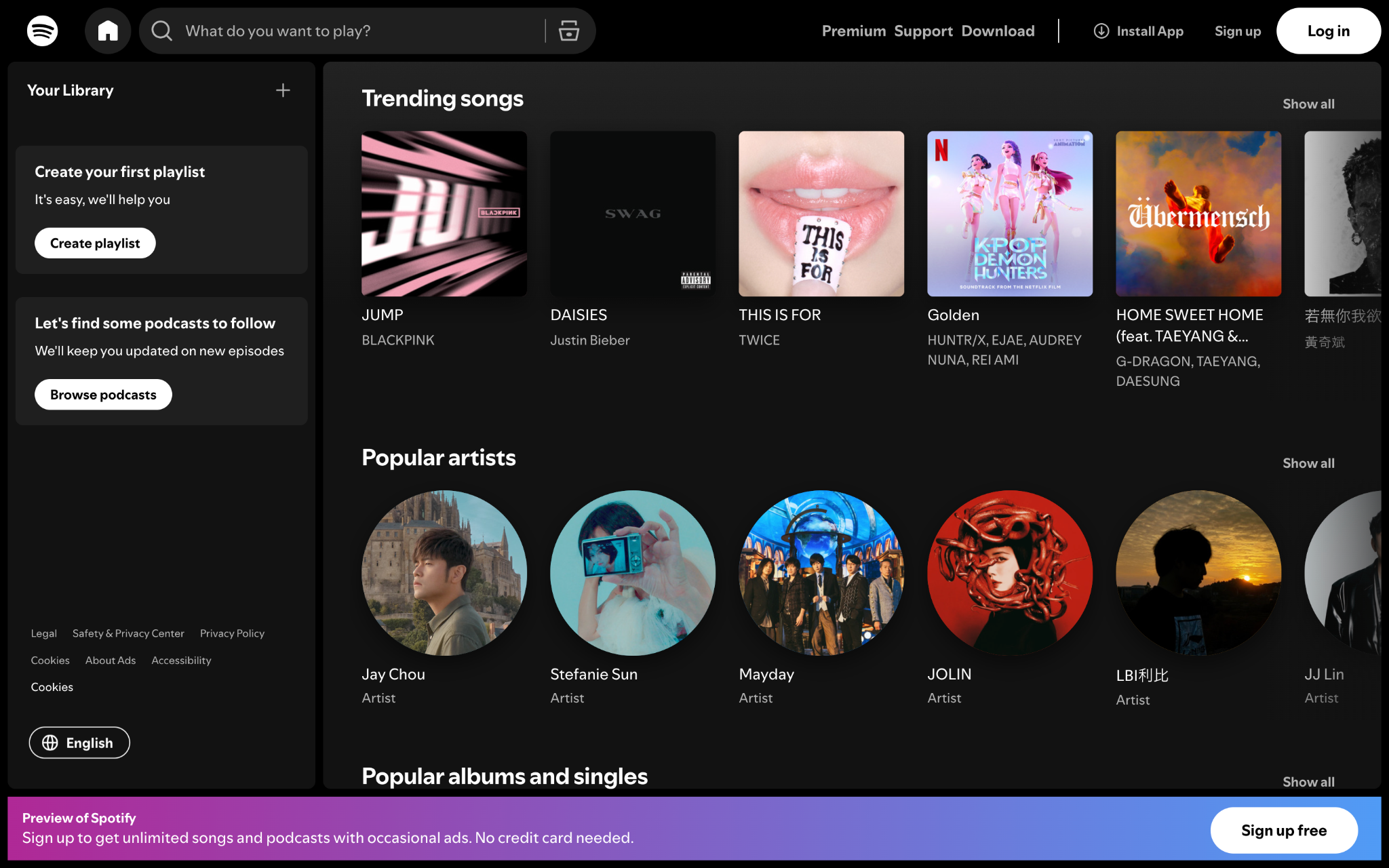Open Übermensch HOME SWEET HOME cover
Screen dimensions: 1389x868
tap(1198, 214)
